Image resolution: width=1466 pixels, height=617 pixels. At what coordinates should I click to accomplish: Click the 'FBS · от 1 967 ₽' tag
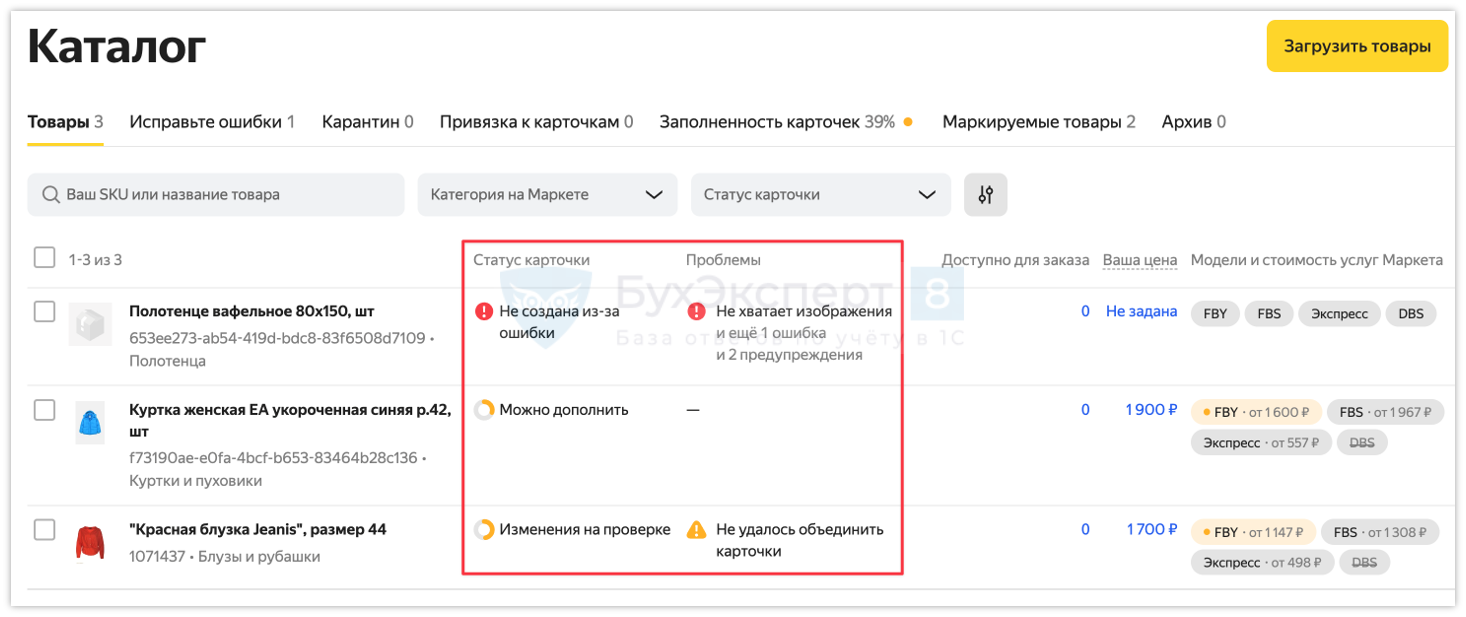pyautogui.click(x=1385, y=412)
